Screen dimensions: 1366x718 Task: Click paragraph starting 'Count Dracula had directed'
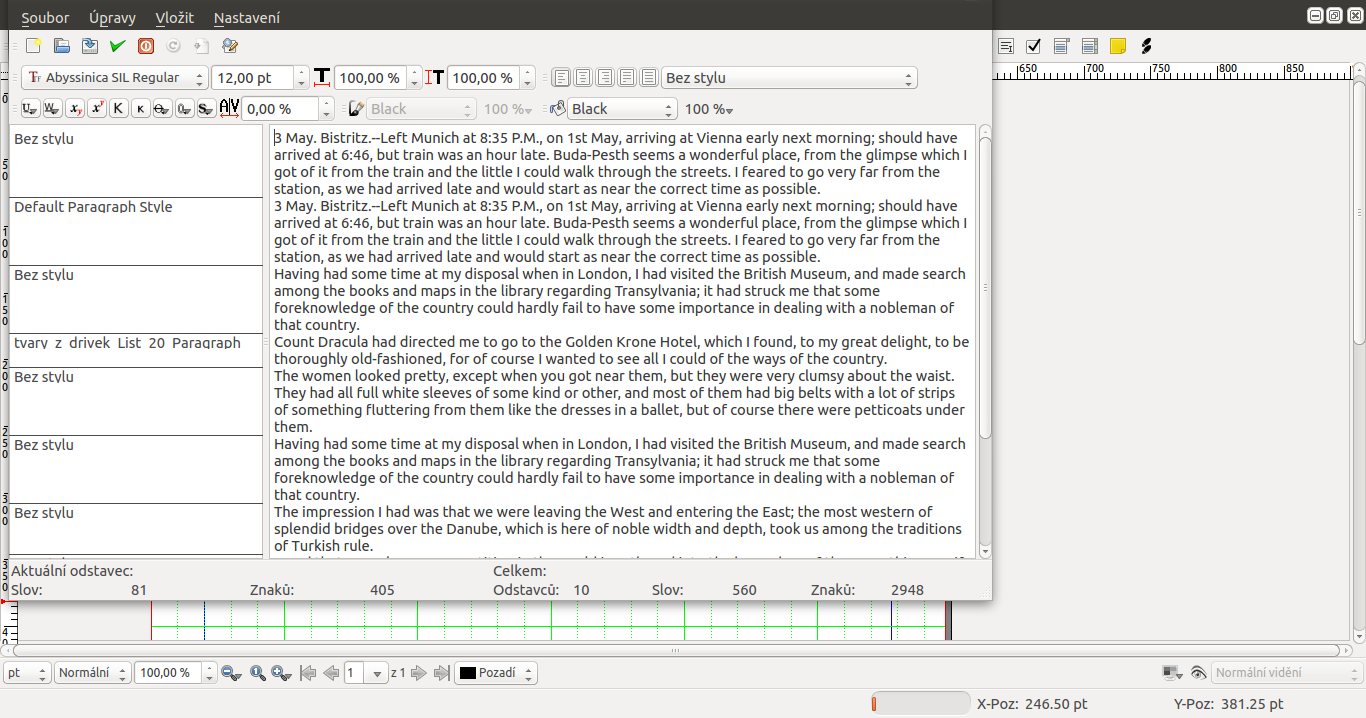(621, 350)
